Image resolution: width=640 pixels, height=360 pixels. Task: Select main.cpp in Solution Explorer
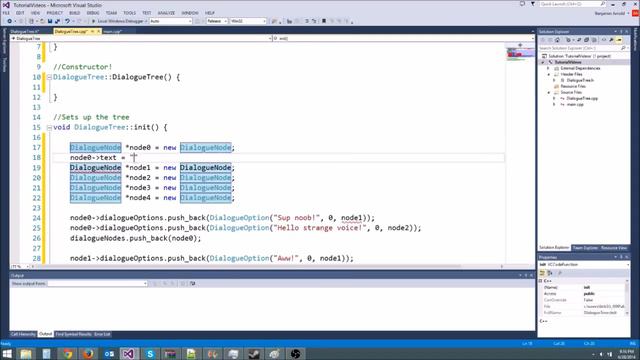pos(575,104)
